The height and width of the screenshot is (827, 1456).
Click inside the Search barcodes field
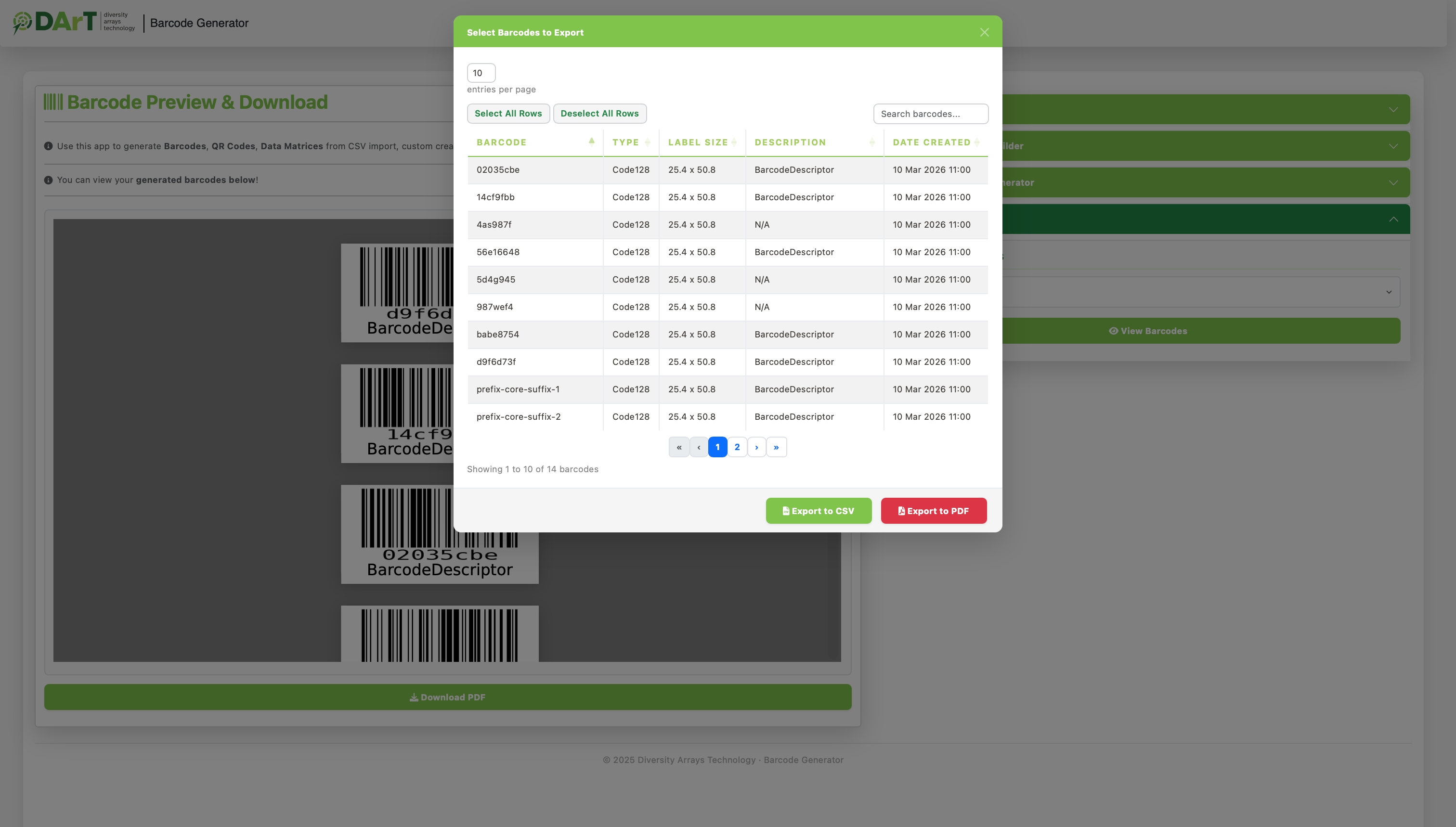pos(930,114)
